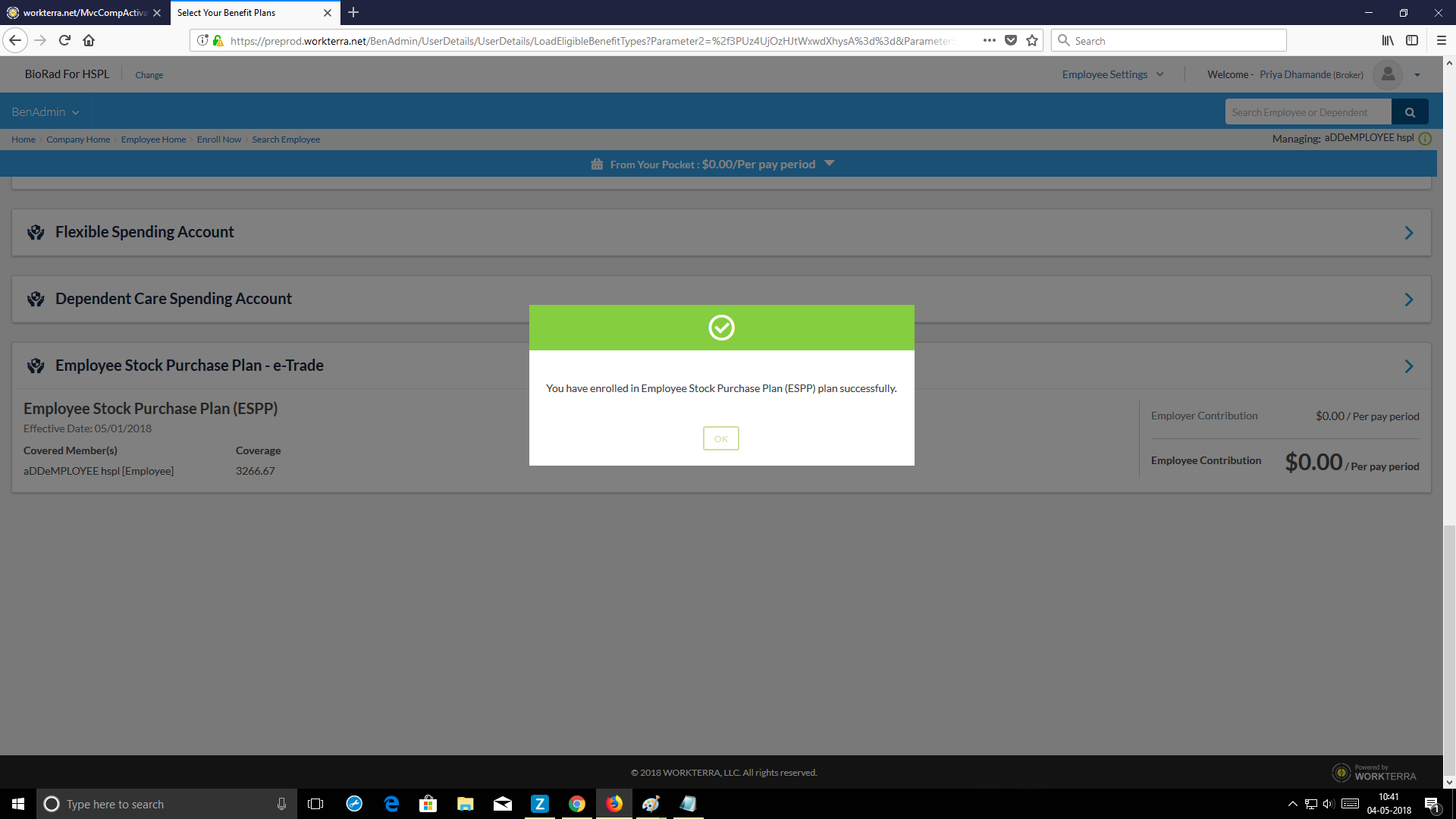Click OK on the enrollment success dialog
Image resolution: width=1456 pixels, height=819 pixels.
pos(720,438)
